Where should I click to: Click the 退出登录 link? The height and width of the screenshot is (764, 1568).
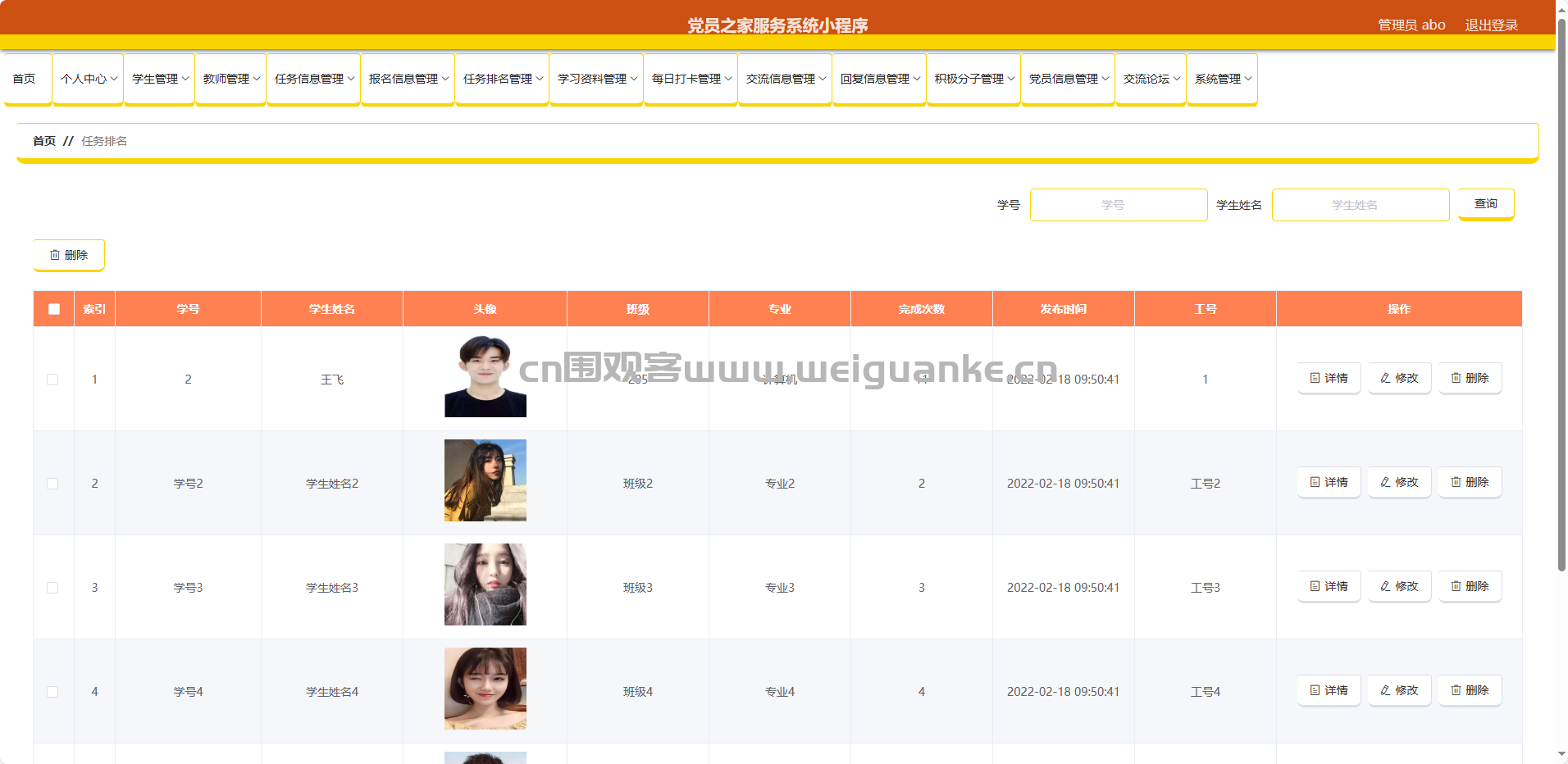[1492, 25]
